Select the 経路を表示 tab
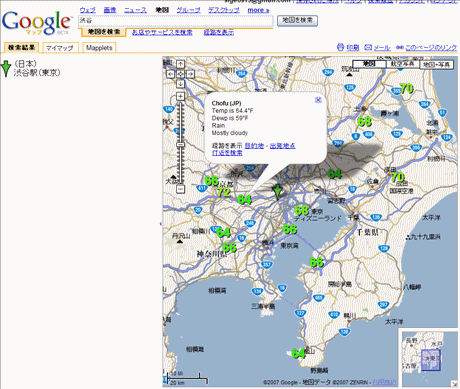 [219, 32]
